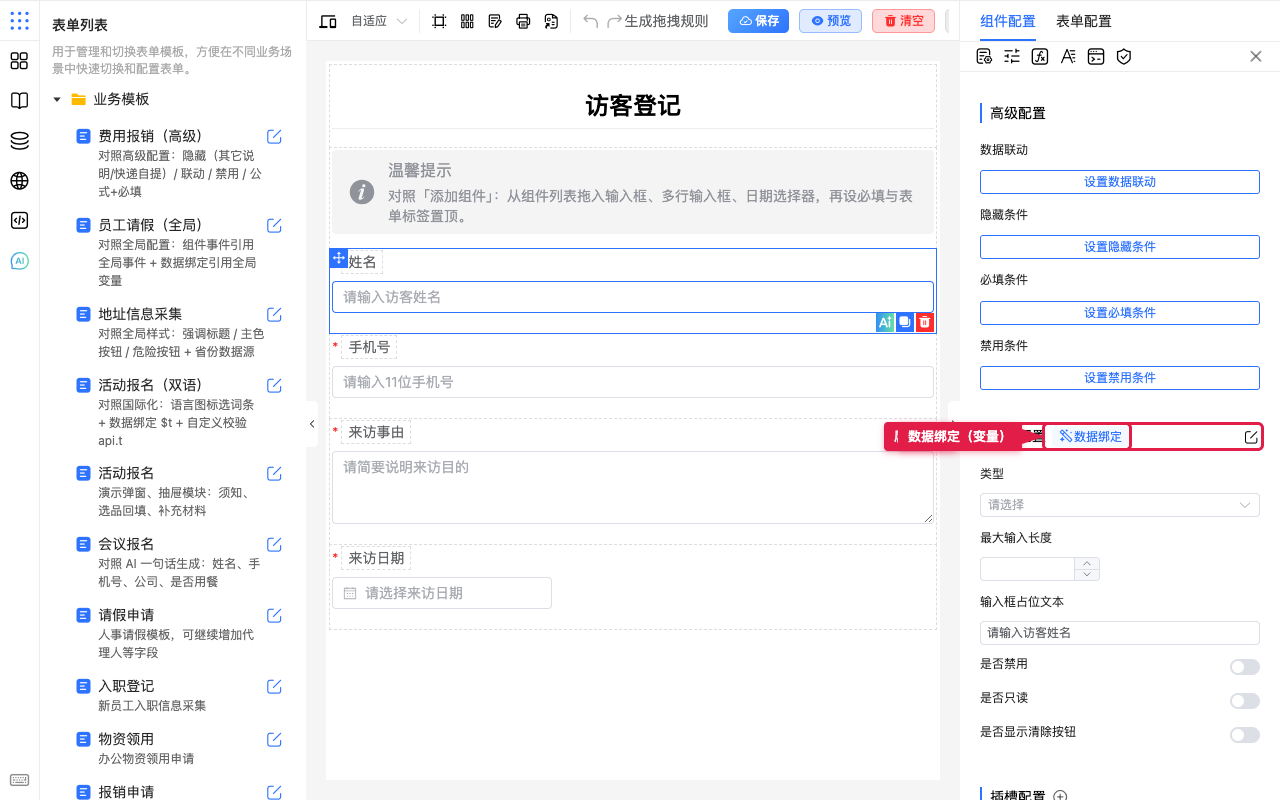Click the copy icon on the 姓名 field

[905, 322]
